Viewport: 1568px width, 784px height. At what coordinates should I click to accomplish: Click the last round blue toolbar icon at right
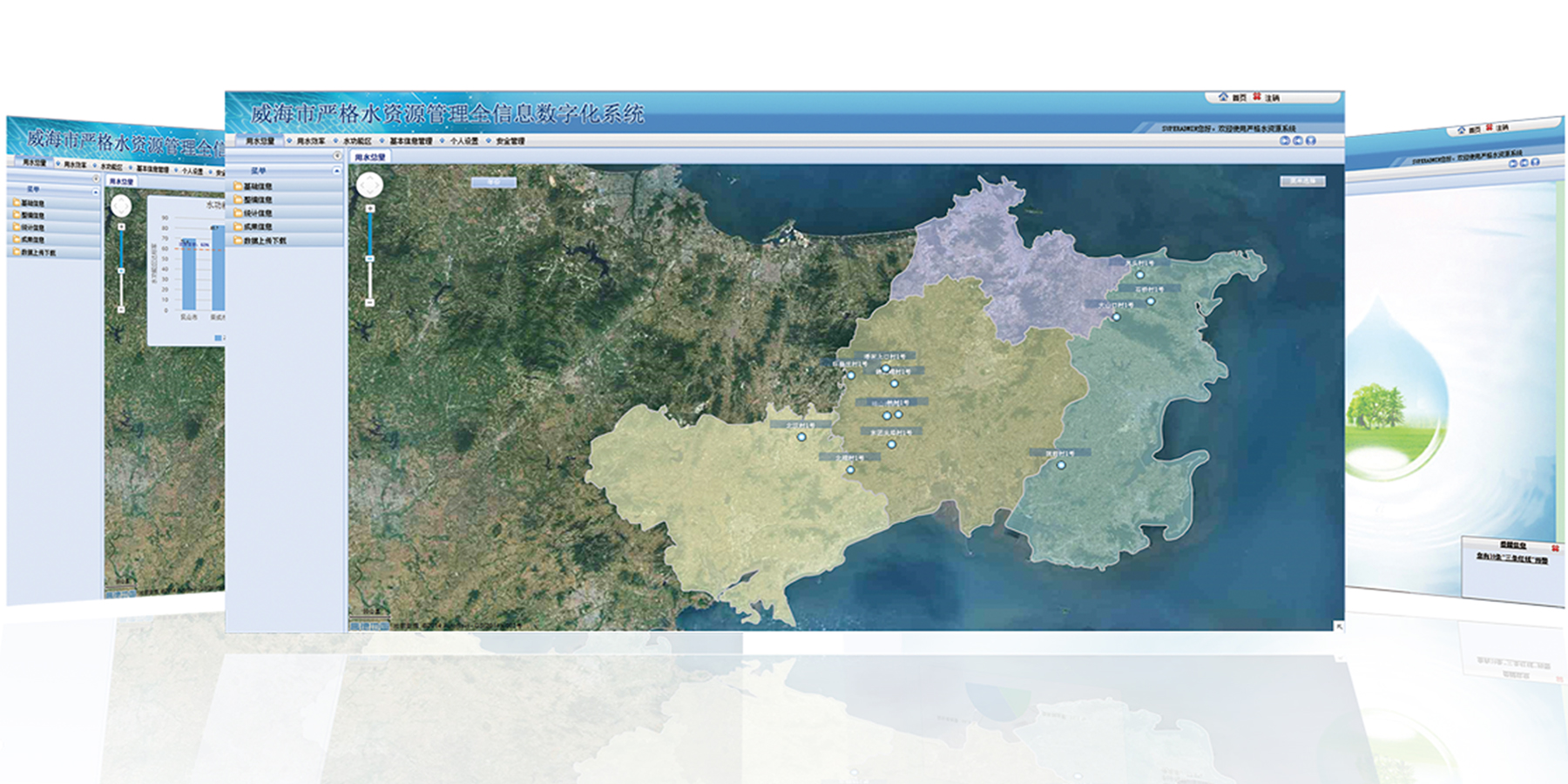pos(1310,140)
